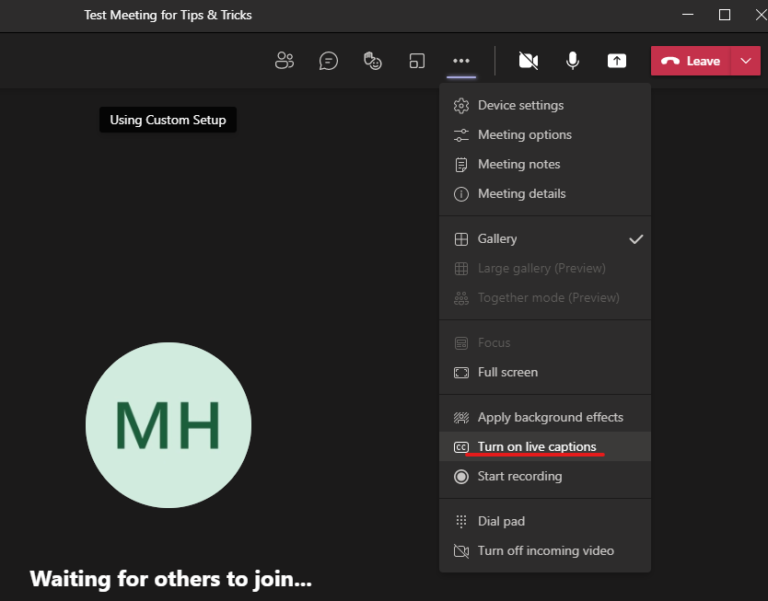Click the Meeting details info icon
The image size is (768, 601).
[461, 194]
